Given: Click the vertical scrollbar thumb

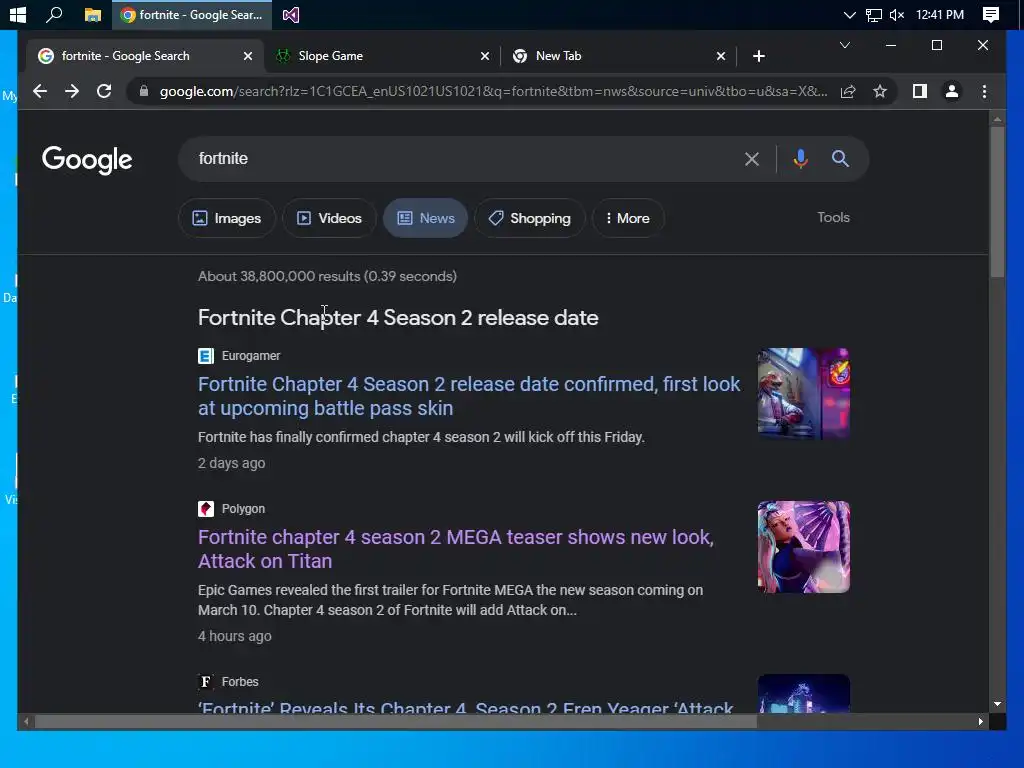Looking at the screenshot, I should click(997, 202).
